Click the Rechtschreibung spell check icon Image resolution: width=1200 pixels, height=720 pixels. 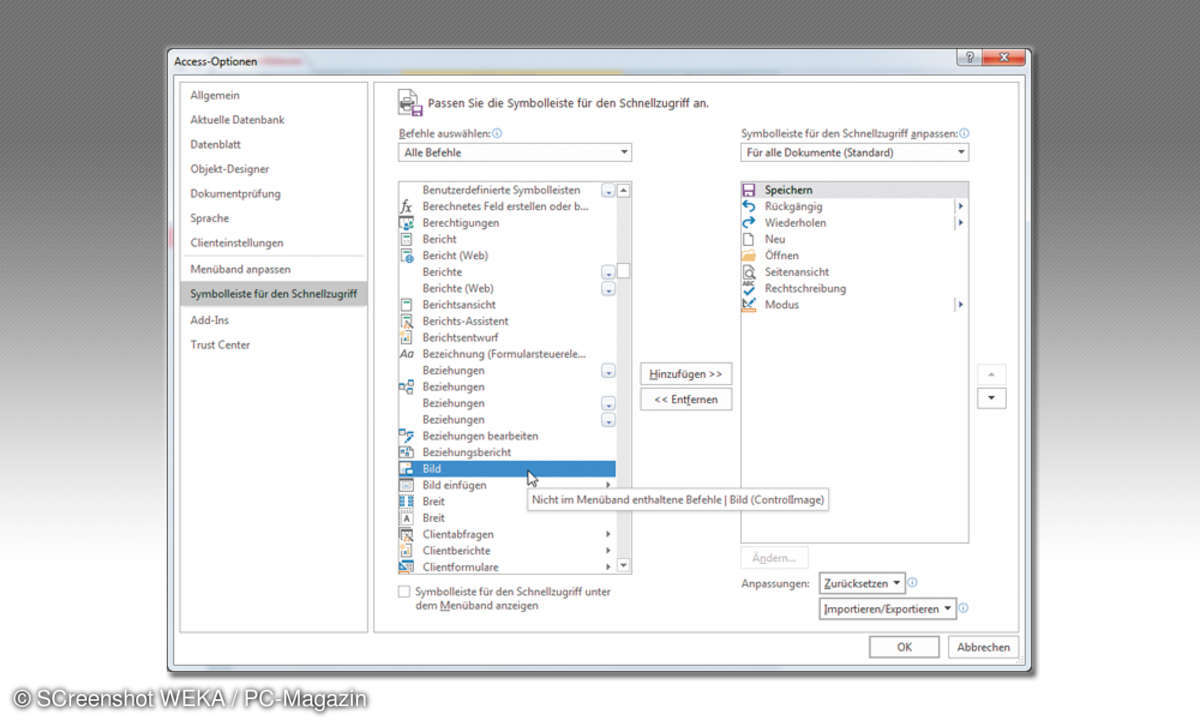(x=749, y=288)
